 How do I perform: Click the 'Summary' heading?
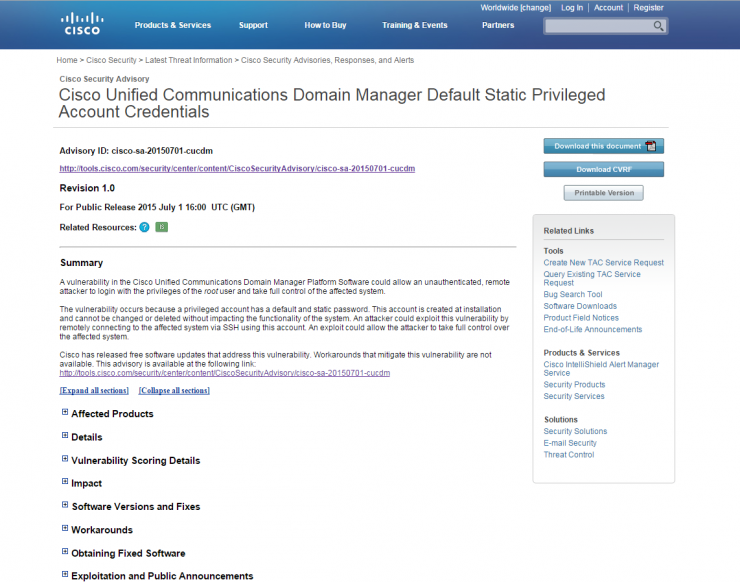tap(81, 263)
